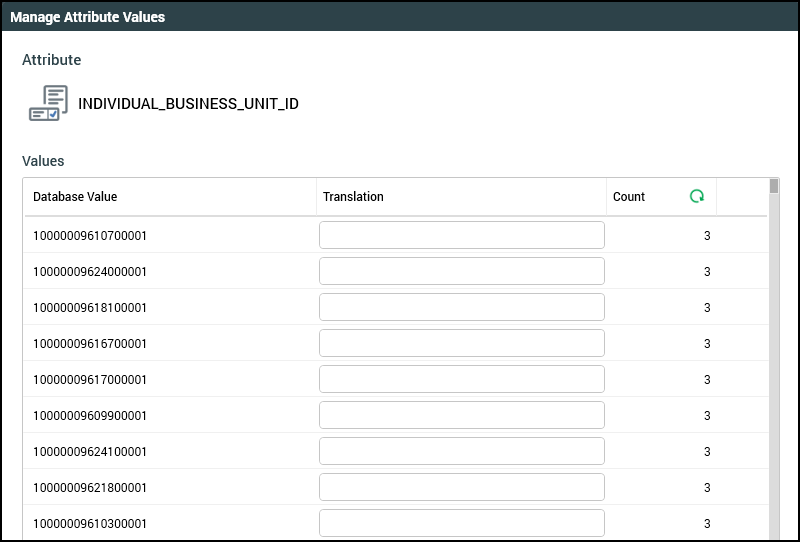Select translation box for 10000009621800001
The height and width of the screenshot is (542, 800).
coord(461,487)
